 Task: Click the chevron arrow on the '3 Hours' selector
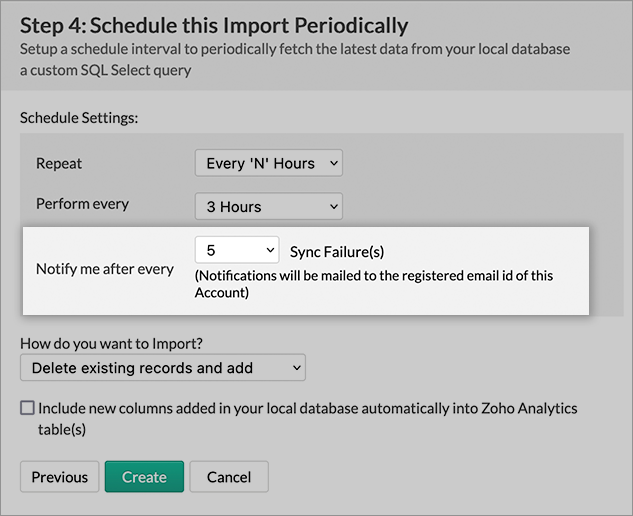(x=333, y=207)
